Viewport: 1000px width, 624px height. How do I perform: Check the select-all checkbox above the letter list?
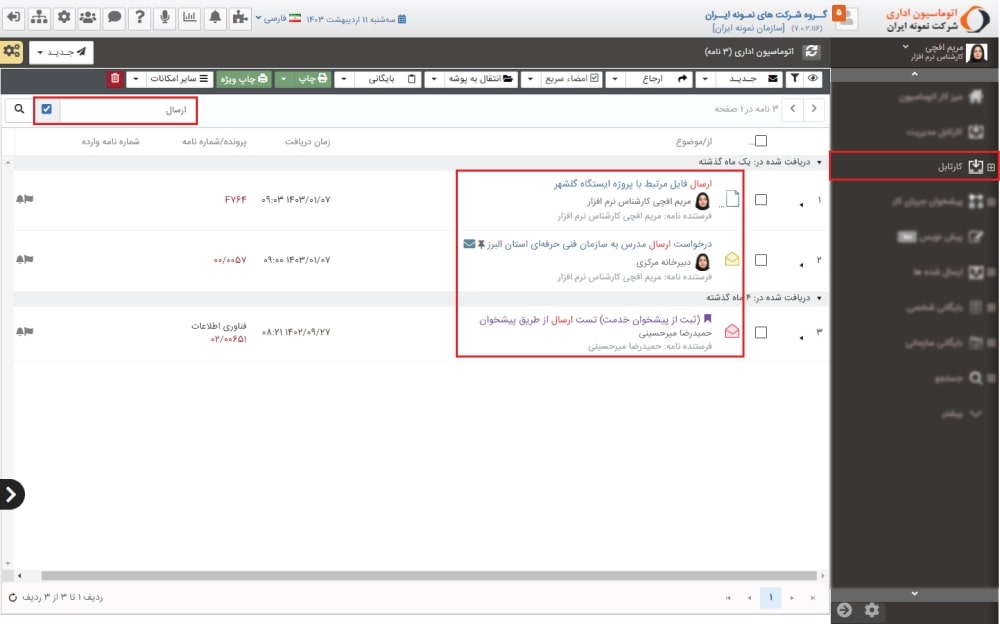pos(761,141)
